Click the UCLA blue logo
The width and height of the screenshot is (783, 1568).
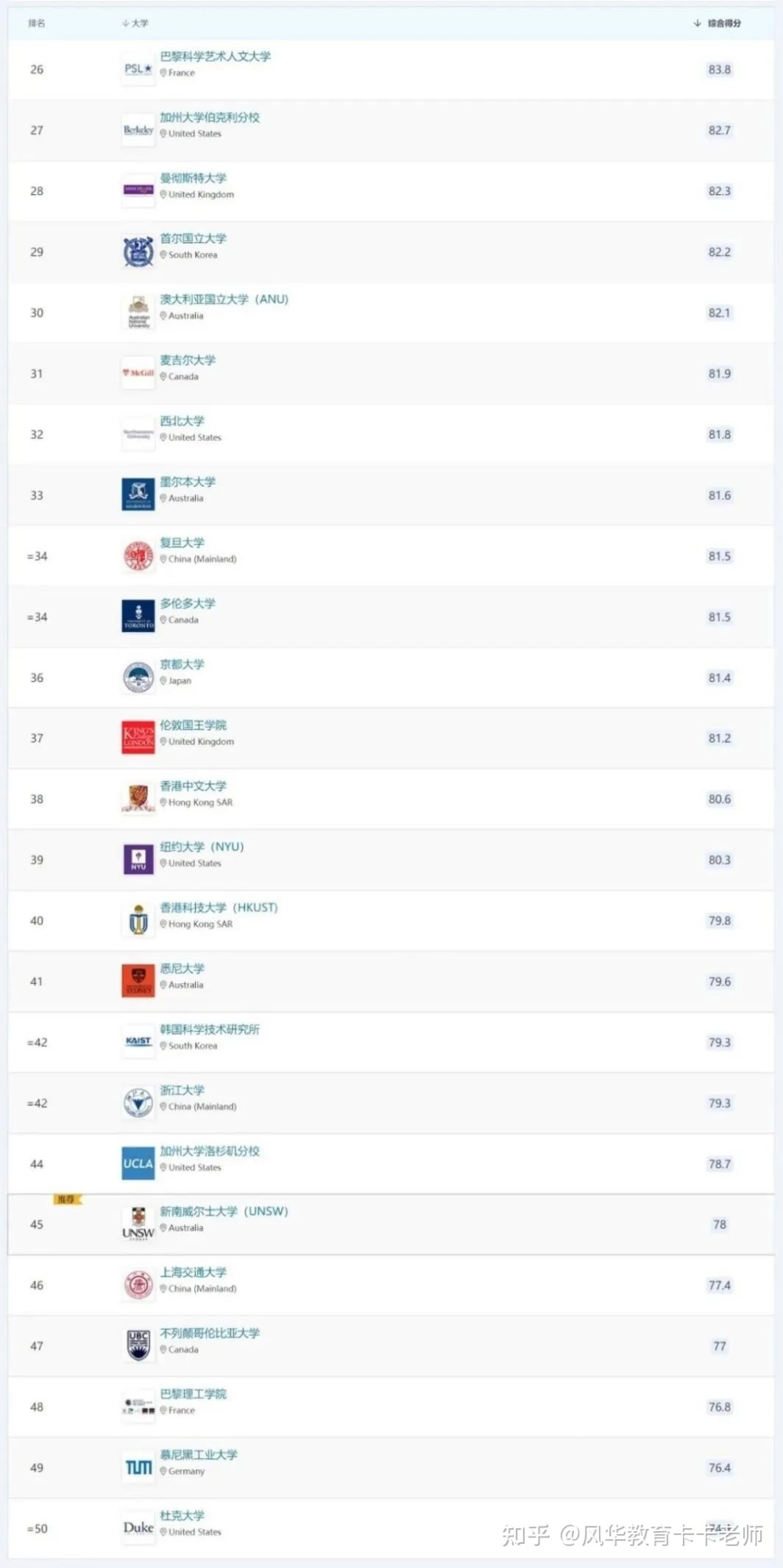click(139, 1163)
